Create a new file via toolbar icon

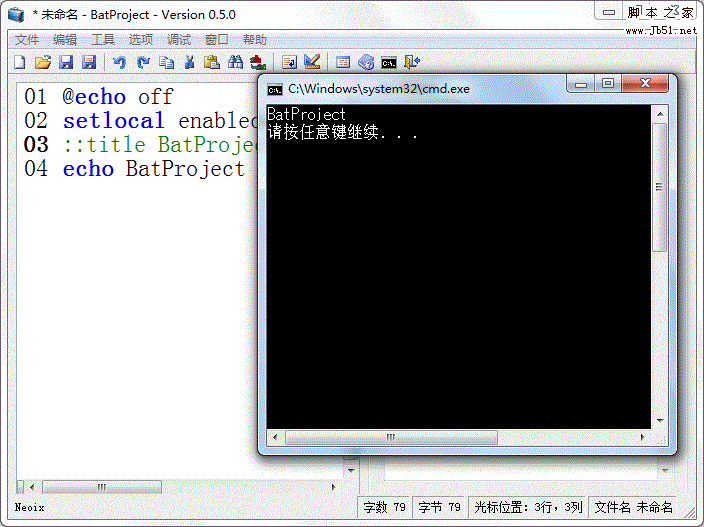20,62
